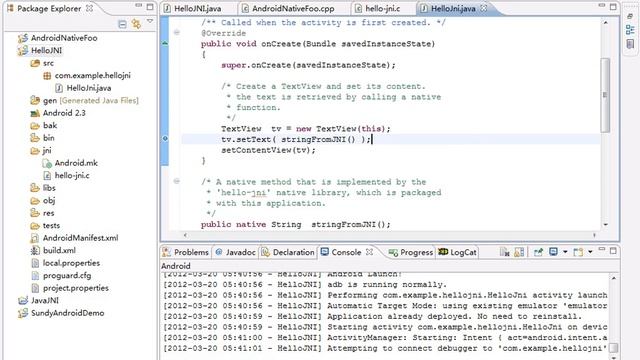This screenshot has width=640, height=360.
Task: Select package com.example.hellojni
Action: point(93,76)
